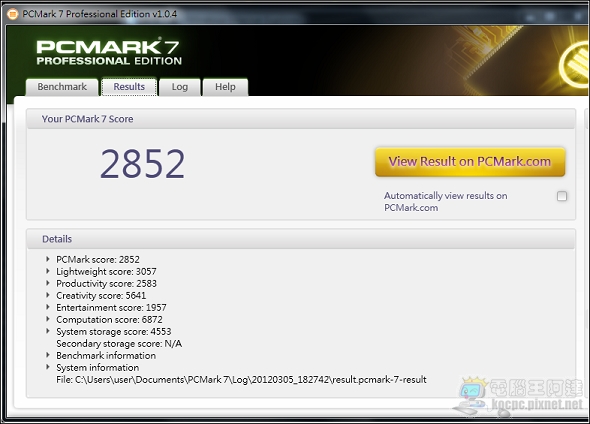Expand Entertainment score breakdown

click(48, 307)
